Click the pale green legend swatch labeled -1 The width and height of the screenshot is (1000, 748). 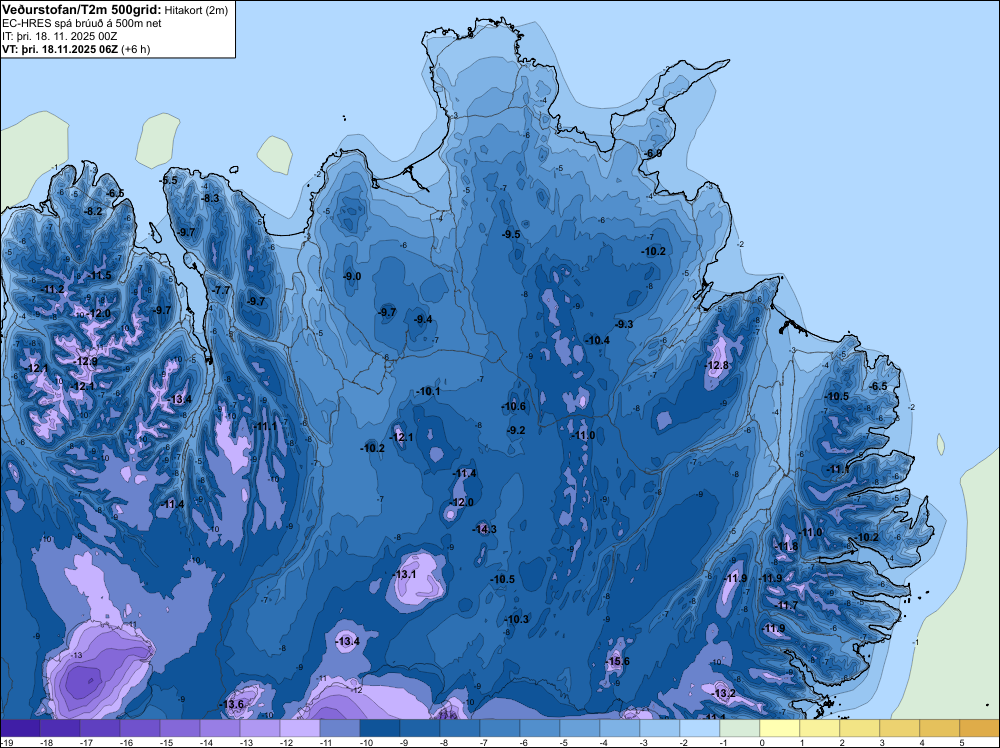coord(740,728)
